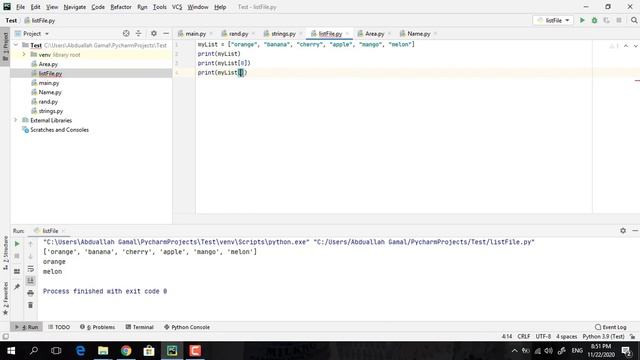Rerun listFile in Run panel

point(17,244)
